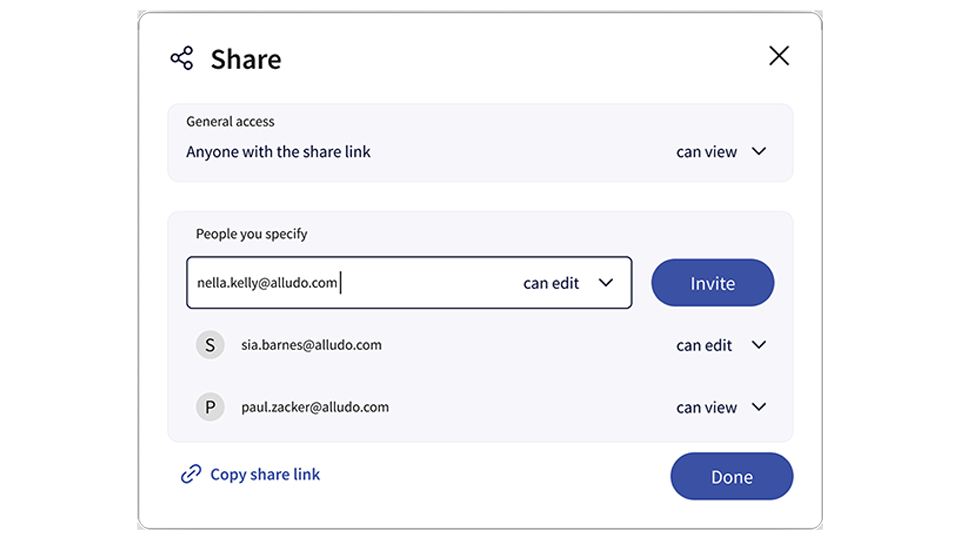The height and width of the screenshot is (540, 960).
Task: Click 'Anyone with the share link' text
Action: [x=278, y=152]
